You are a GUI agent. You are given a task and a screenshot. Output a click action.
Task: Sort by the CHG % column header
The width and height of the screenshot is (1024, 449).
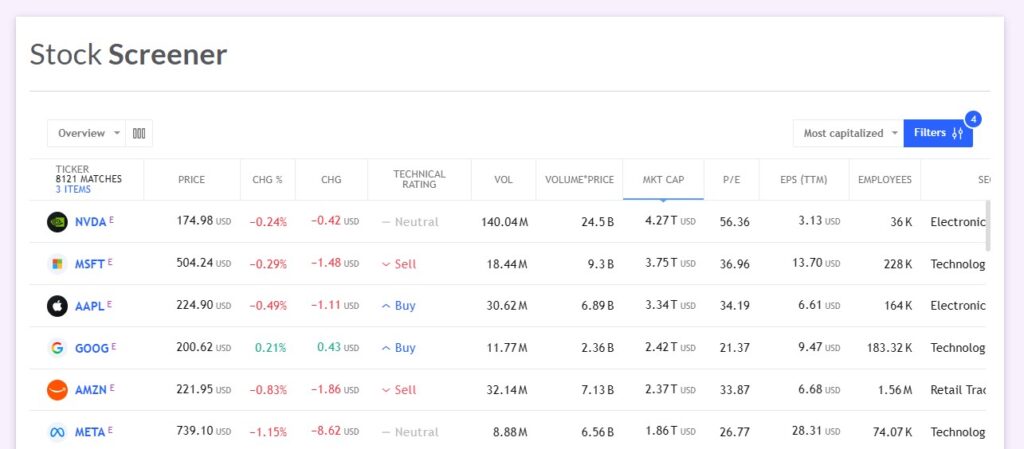pyautogui.click(x=267, y=179)
